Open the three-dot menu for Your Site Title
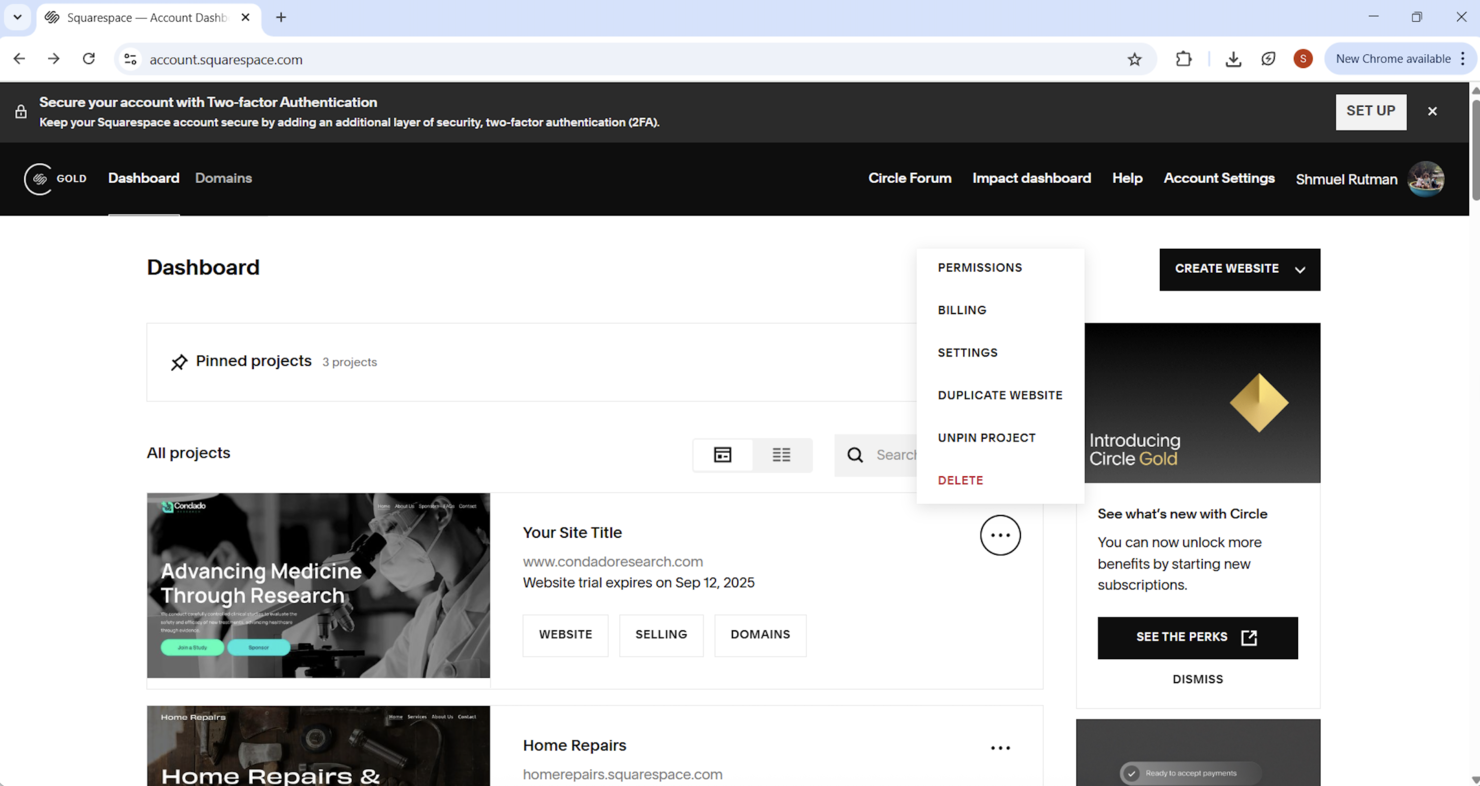The width and height of the screenshot is (1480, 786). [x=1000, y=535]
